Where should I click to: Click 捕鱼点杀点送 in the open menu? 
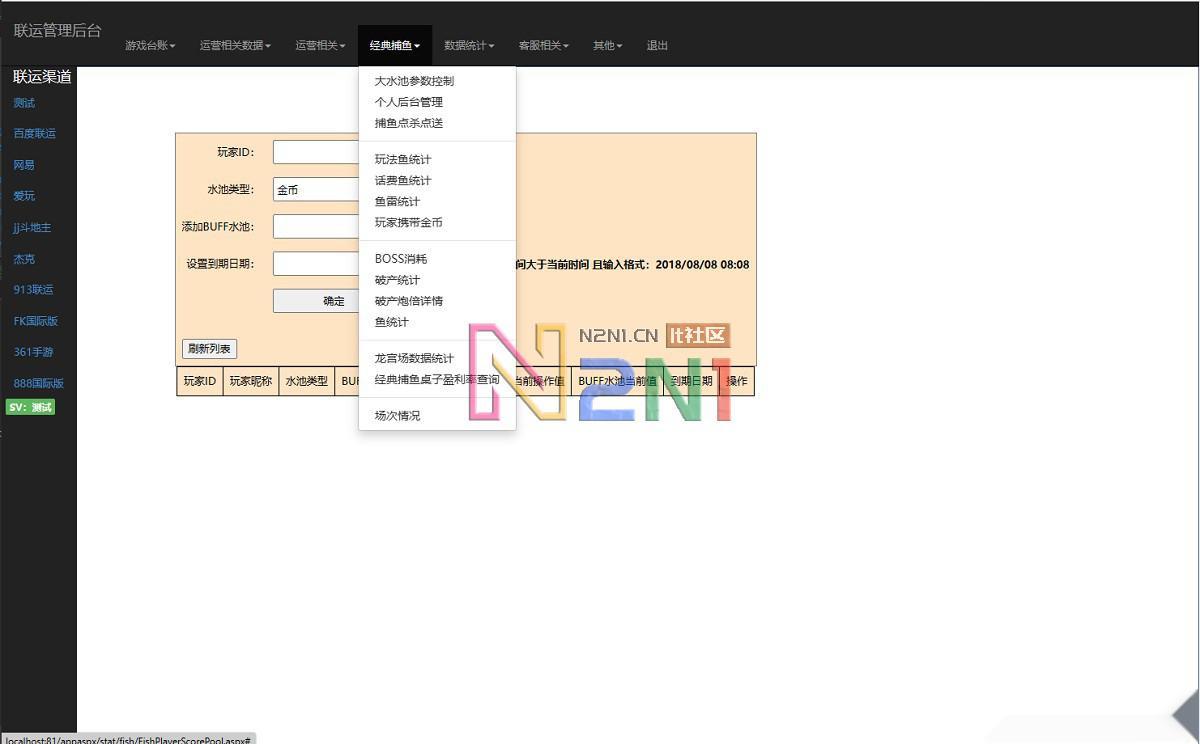coord(408,122)
